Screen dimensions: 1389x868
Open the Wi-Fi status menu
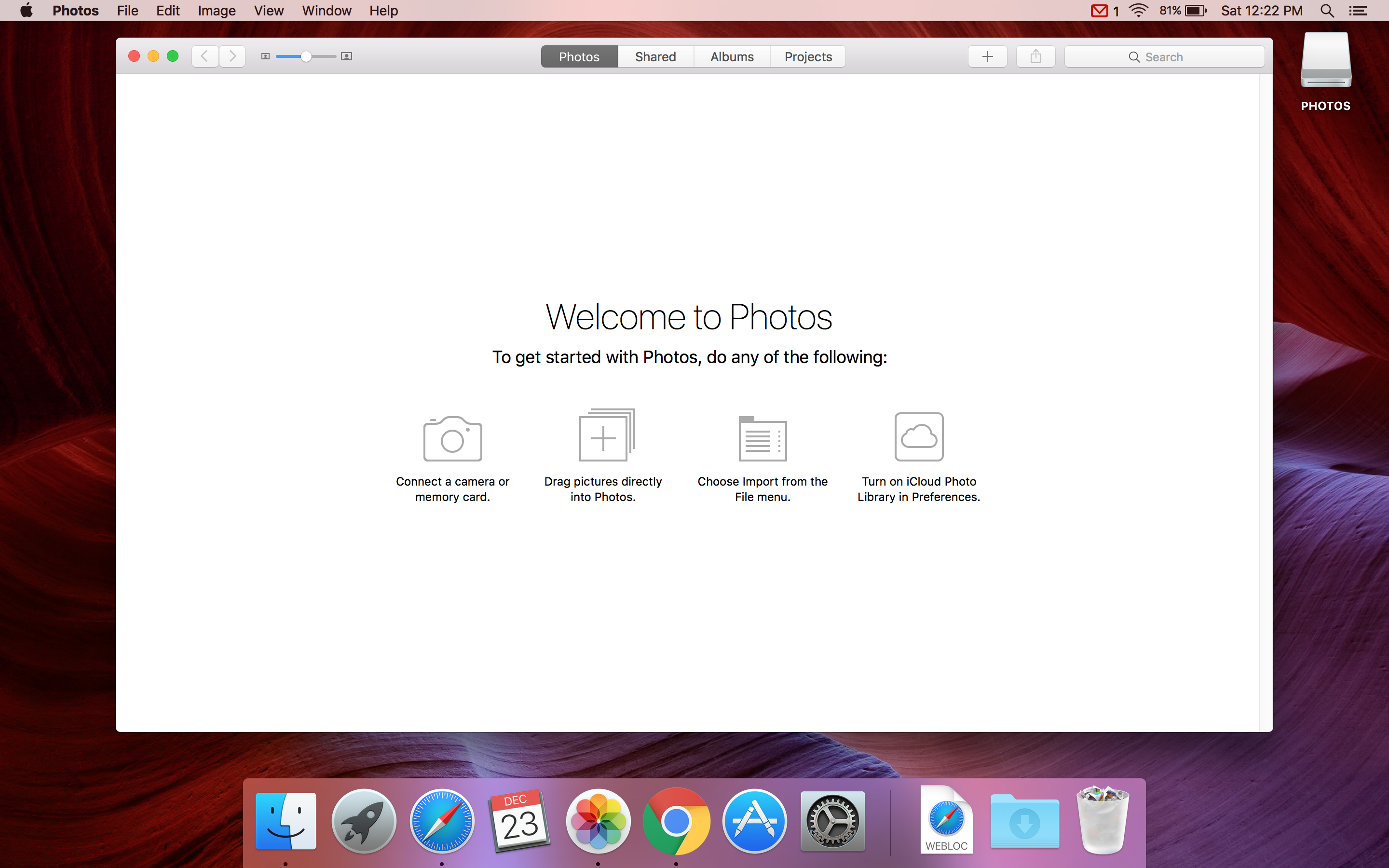pos(1138,10)
